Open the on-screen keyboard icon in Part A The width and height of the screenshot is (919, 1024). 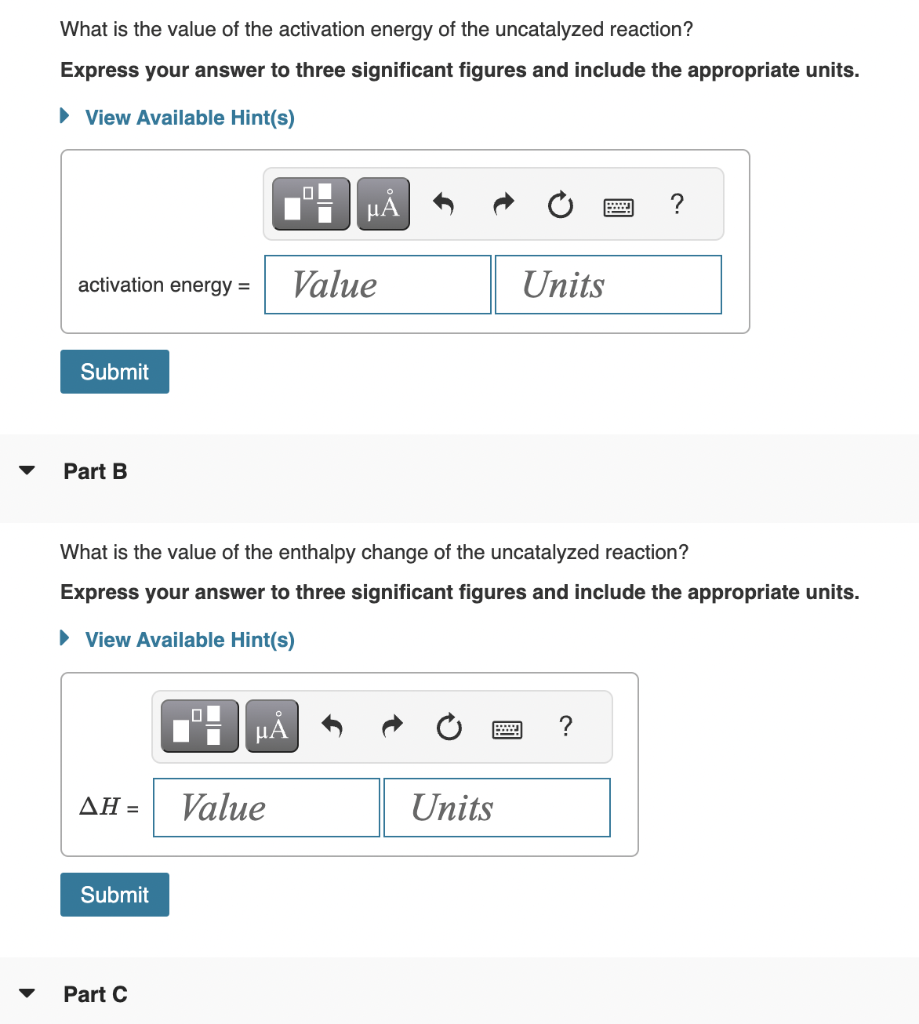tap(618, 206)
